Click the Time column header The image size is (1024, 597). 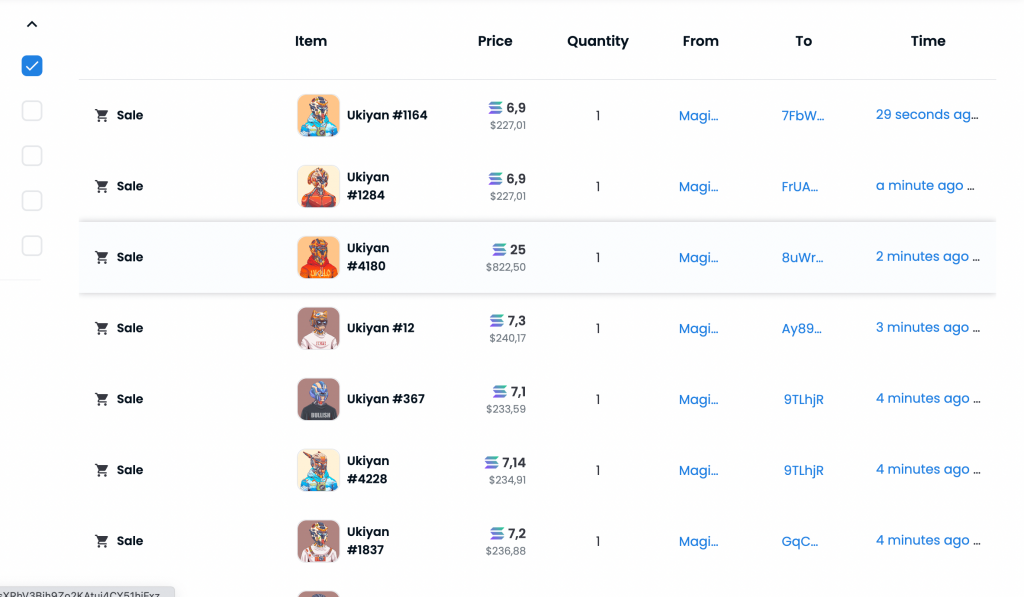coord(928,41)
